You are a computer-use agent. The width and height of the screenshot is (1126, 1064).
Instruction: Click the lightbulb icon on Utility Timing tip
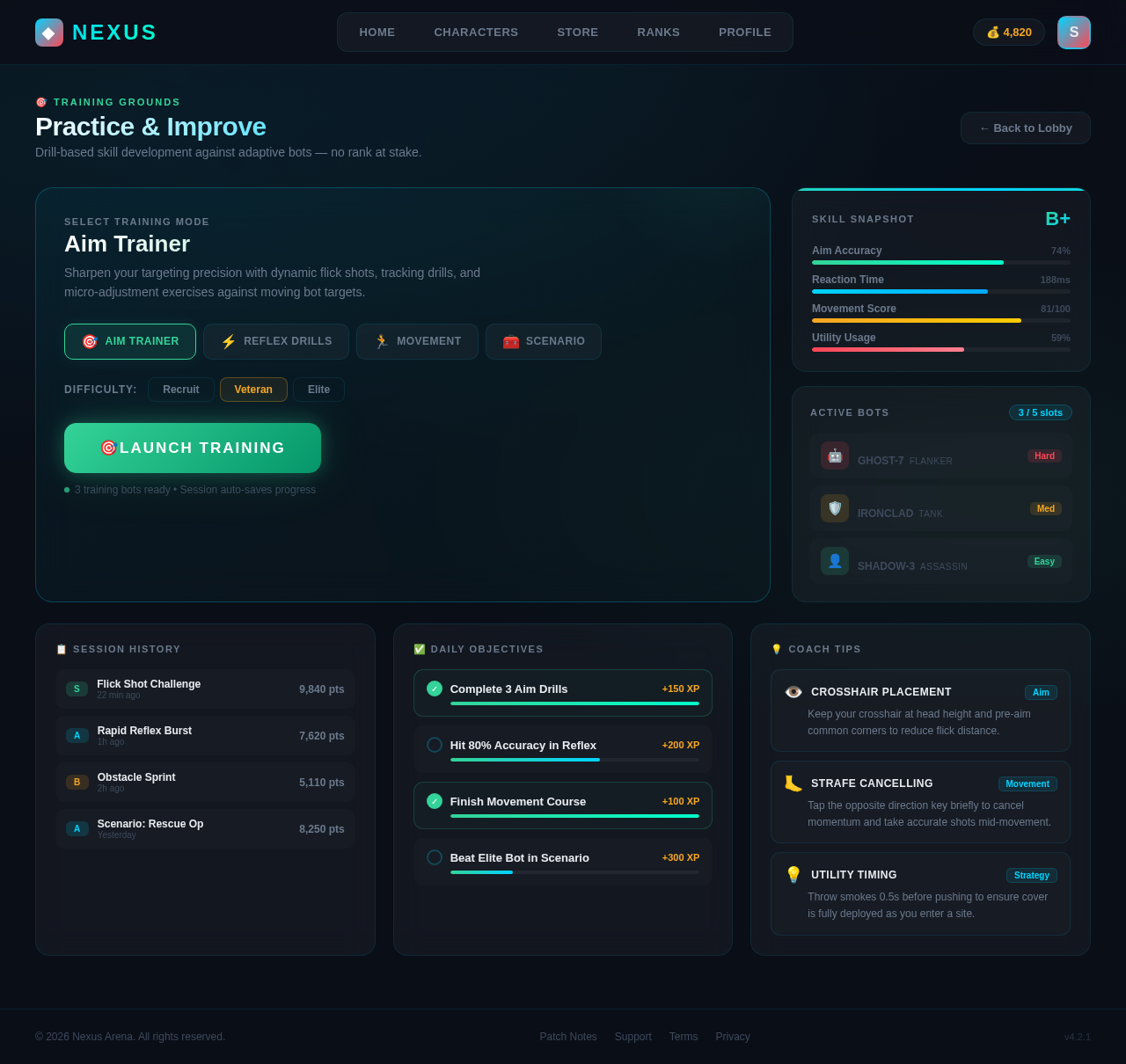(x=793, y=875)
